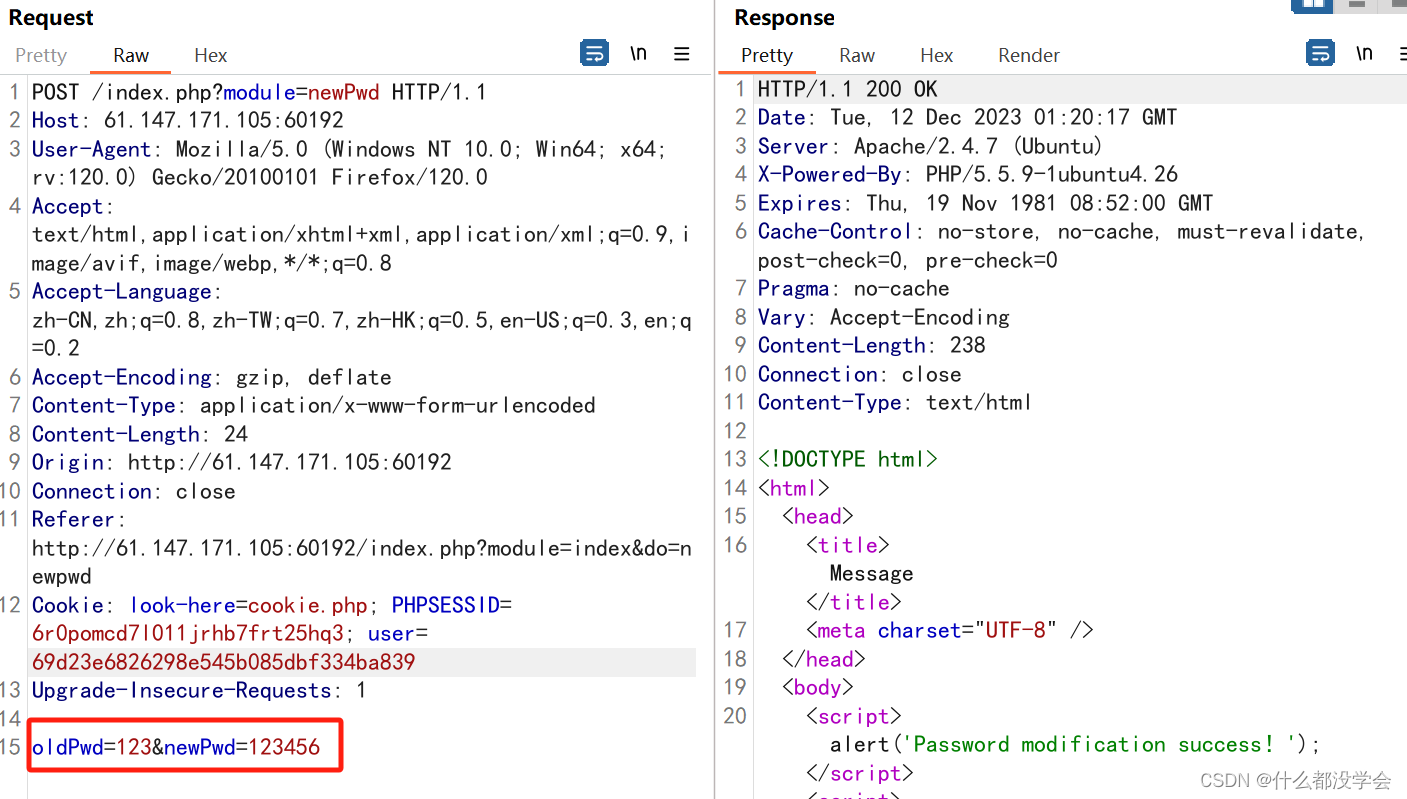Viewport: 1407px width, 799px height.
Task: Click the HTTP/1.1 200 OK status line
Action: point(848,89)
